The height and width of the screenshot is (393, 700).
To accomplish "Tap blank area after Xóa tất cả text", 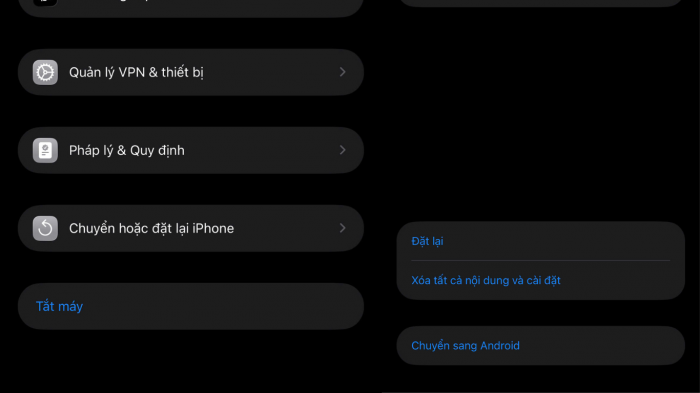I will click(x=621, y=280).
